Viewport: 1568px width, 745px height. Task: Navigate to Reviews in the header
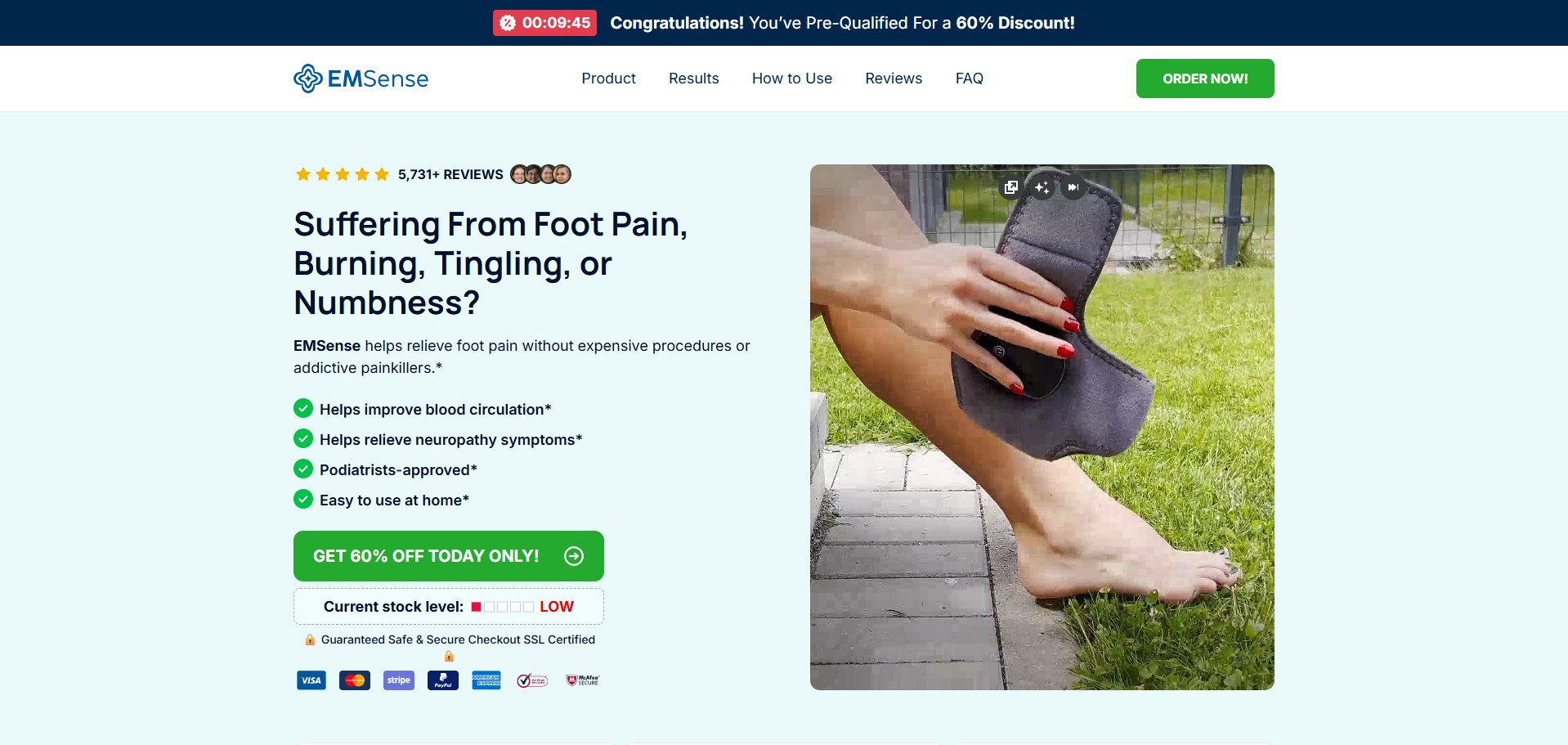(x=894, y=79)
